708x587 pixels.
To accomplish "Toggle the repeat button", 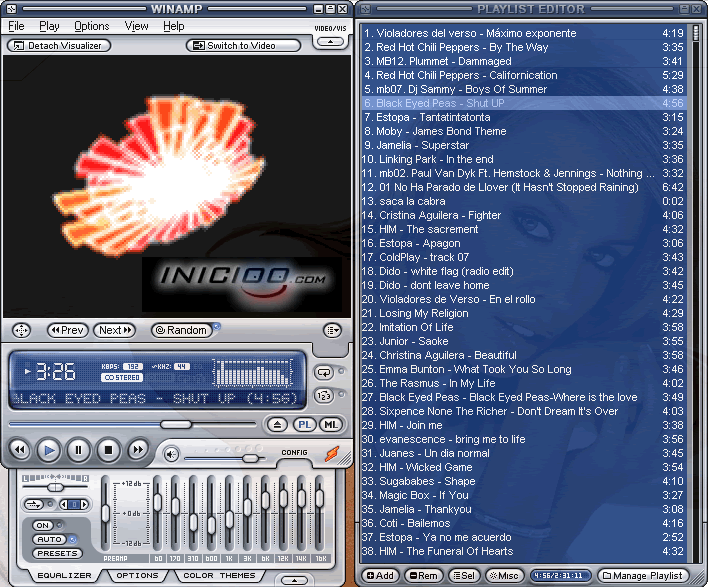I will point(324,373).
